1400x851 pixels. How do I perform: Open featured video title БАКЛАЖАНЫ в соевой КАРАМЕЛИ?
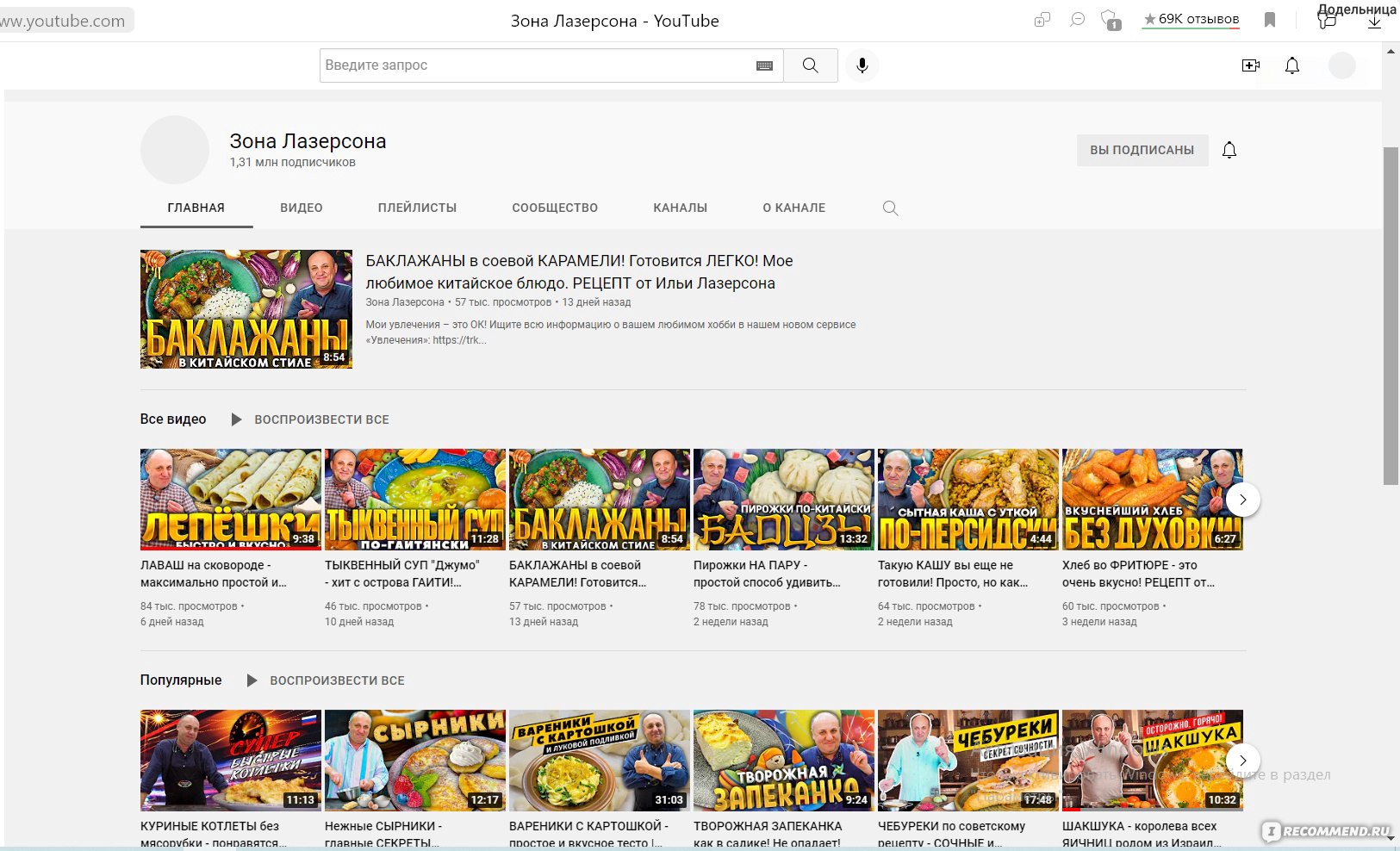click(x=579, y=272)
